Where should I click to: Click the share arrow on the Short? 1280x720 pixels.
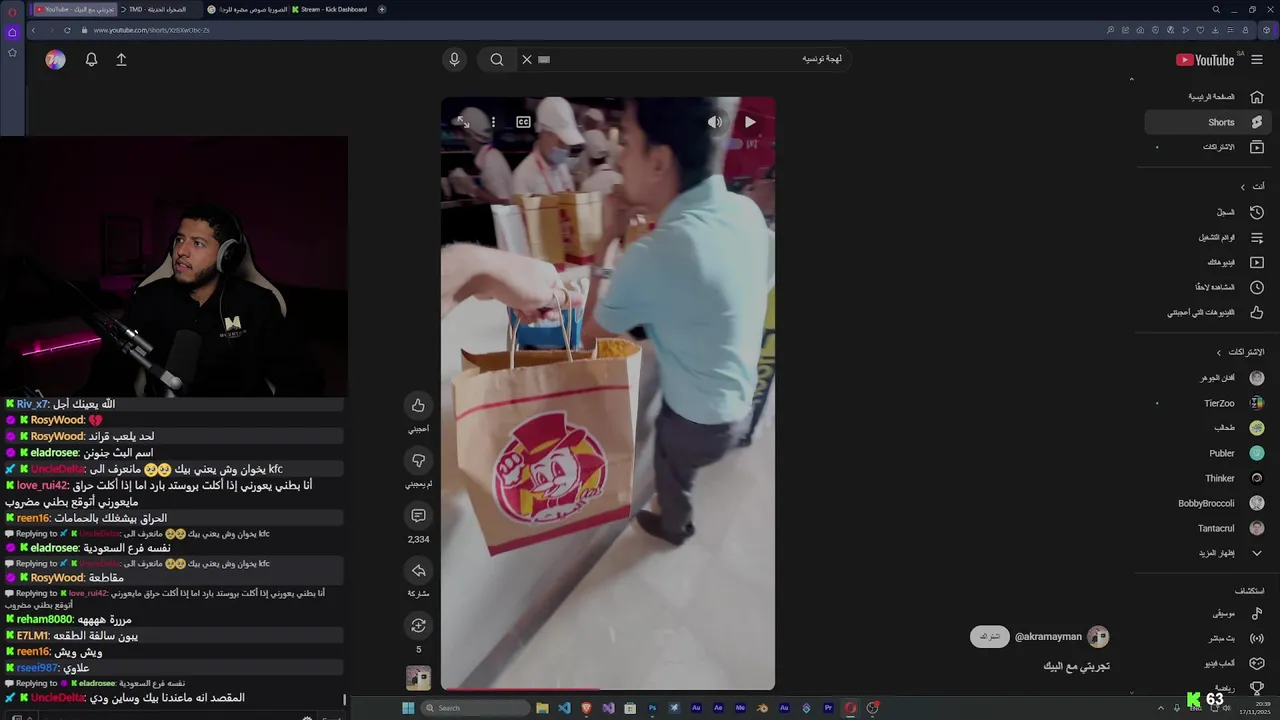[418, 571]
